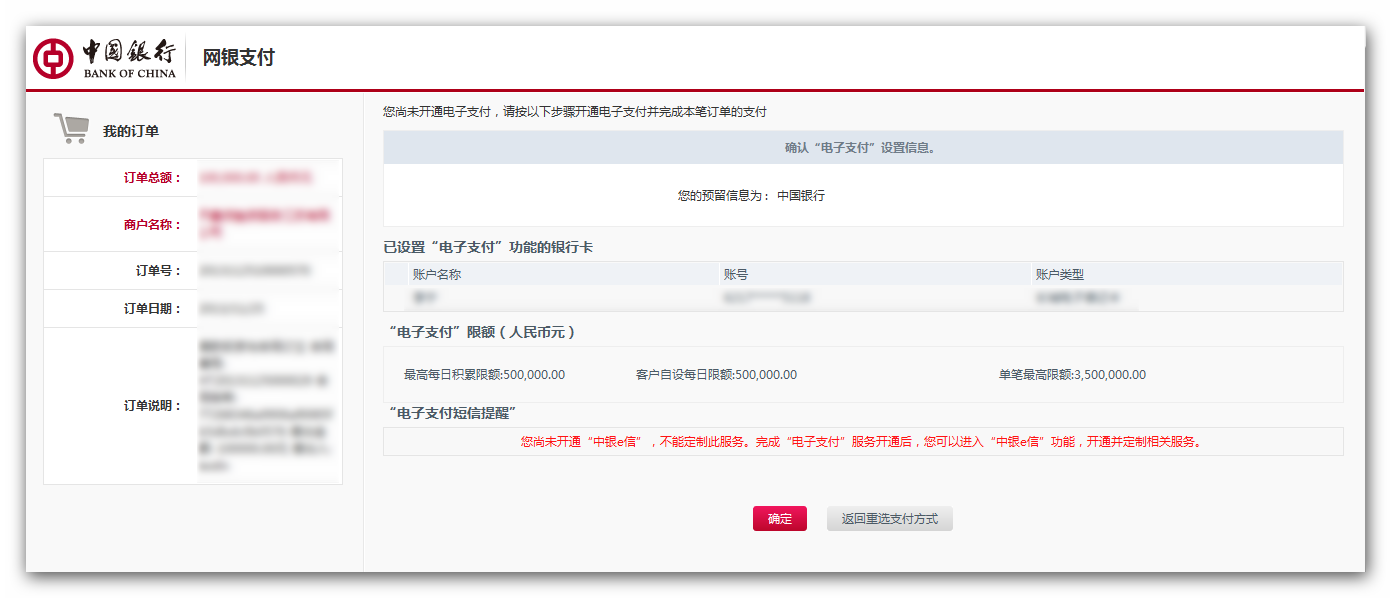Click the shopping cart icon

click(x=71, y=129)
